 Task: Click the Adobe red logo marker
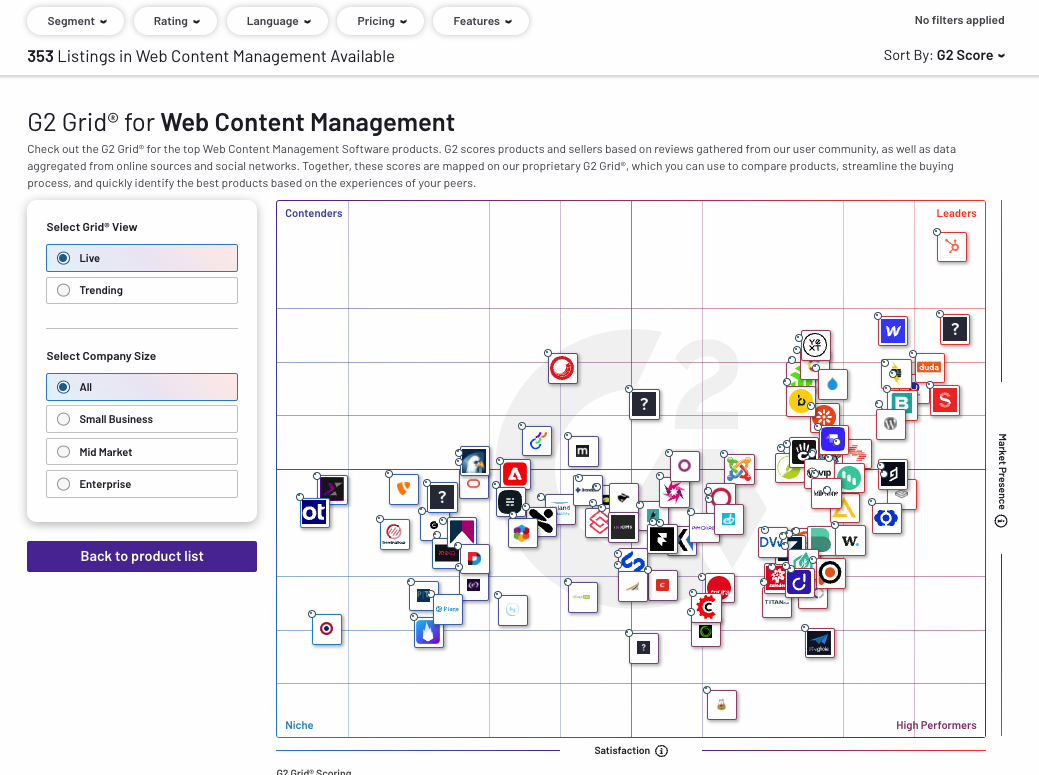[515, 474]
